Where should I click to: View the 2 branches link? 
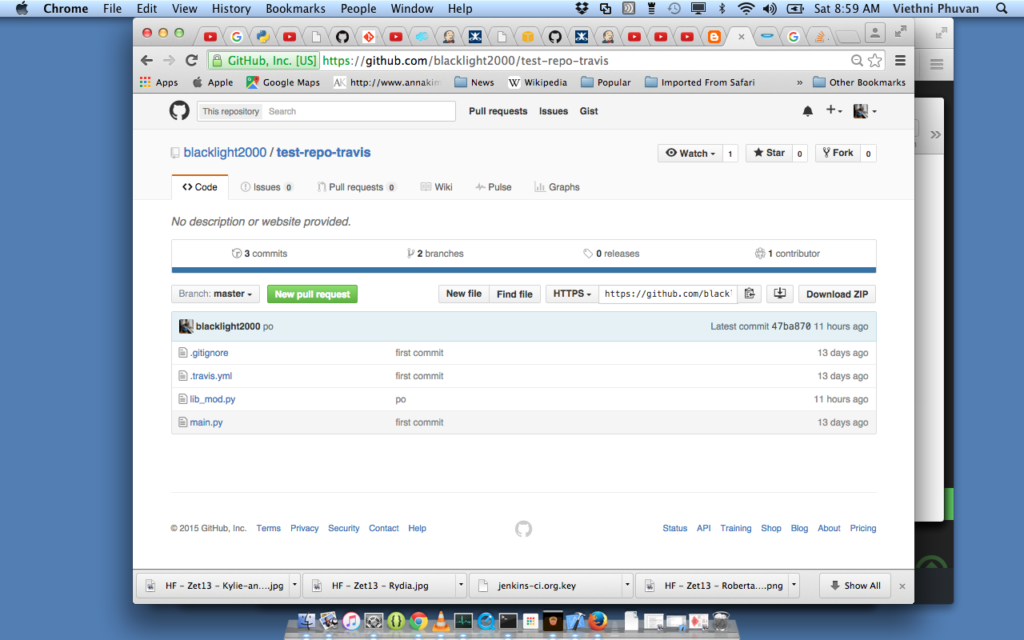435,253
